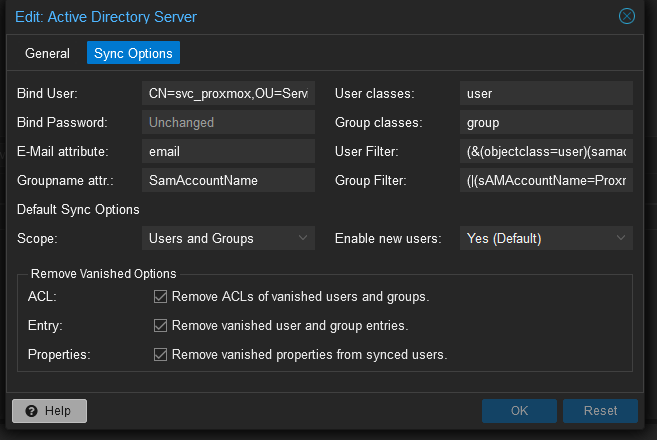The image size is (657, 440).
Task: Click the User Filter label
Action: pos(366,151)
